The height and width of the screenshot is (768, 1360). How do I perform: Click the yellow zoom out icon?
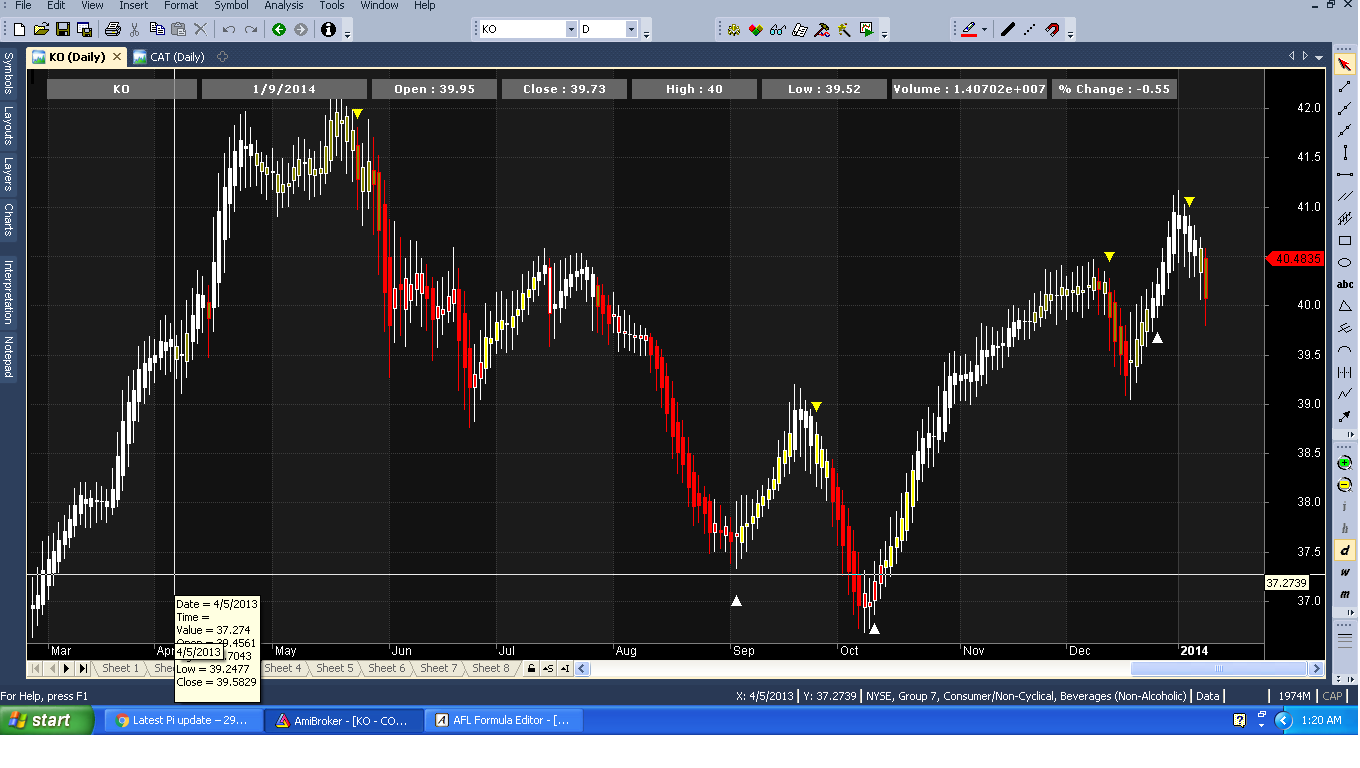[x=1345, y=485]
